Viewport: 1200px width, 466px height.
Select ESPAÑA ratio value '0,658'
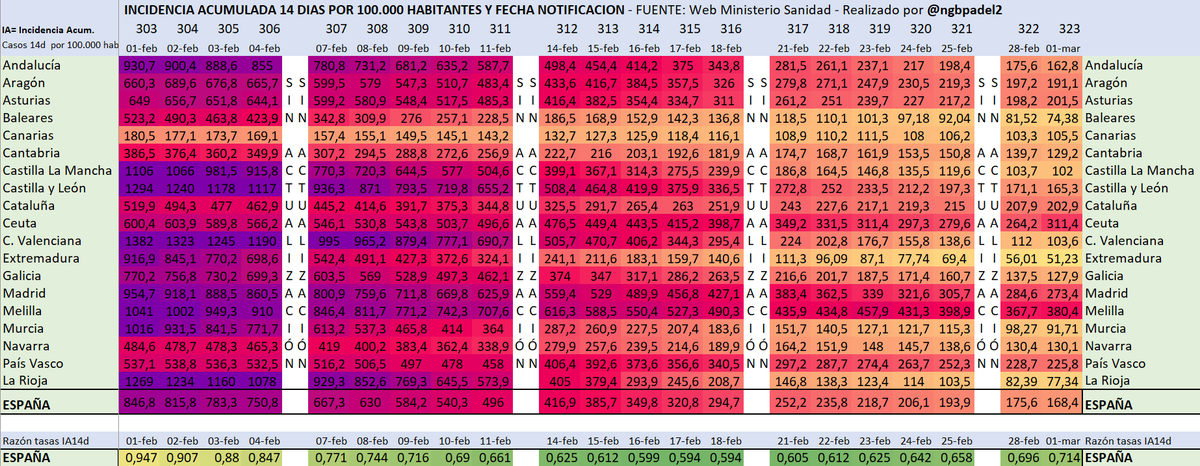tap(956, 457)
